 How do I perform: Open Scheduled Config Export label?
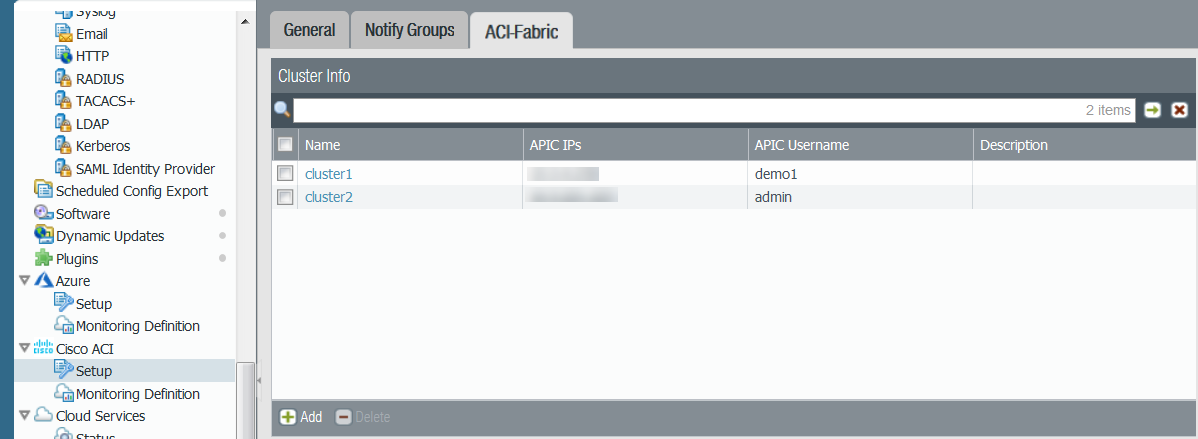(132, 191)
